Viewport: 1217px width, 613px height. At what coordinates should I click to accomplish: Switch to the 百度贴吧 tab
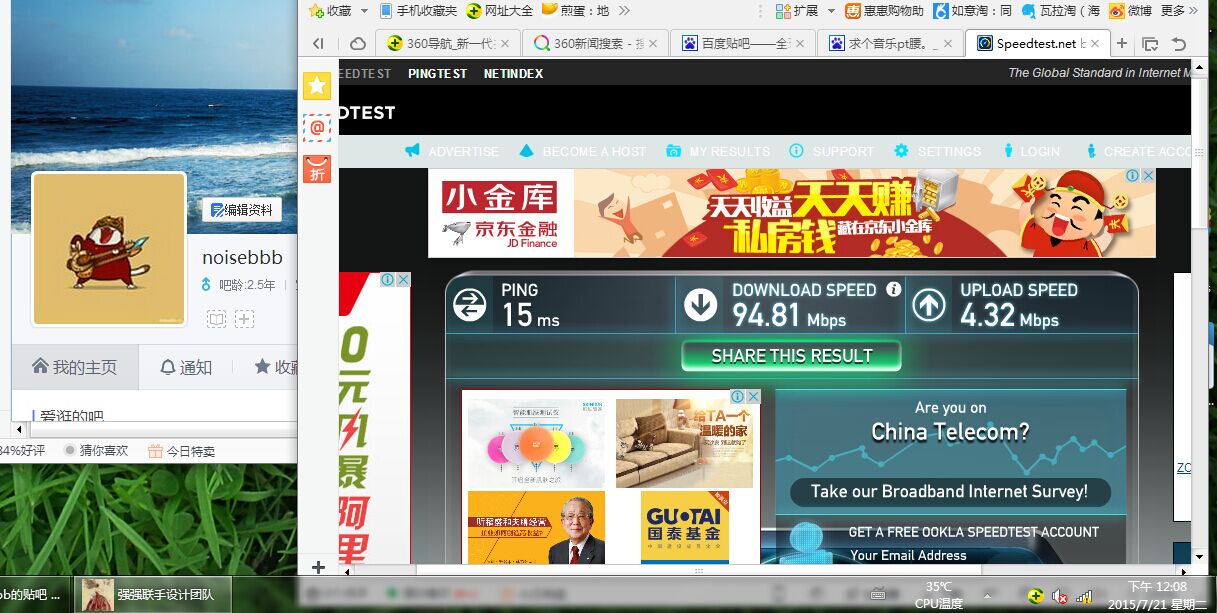(743, 43)
